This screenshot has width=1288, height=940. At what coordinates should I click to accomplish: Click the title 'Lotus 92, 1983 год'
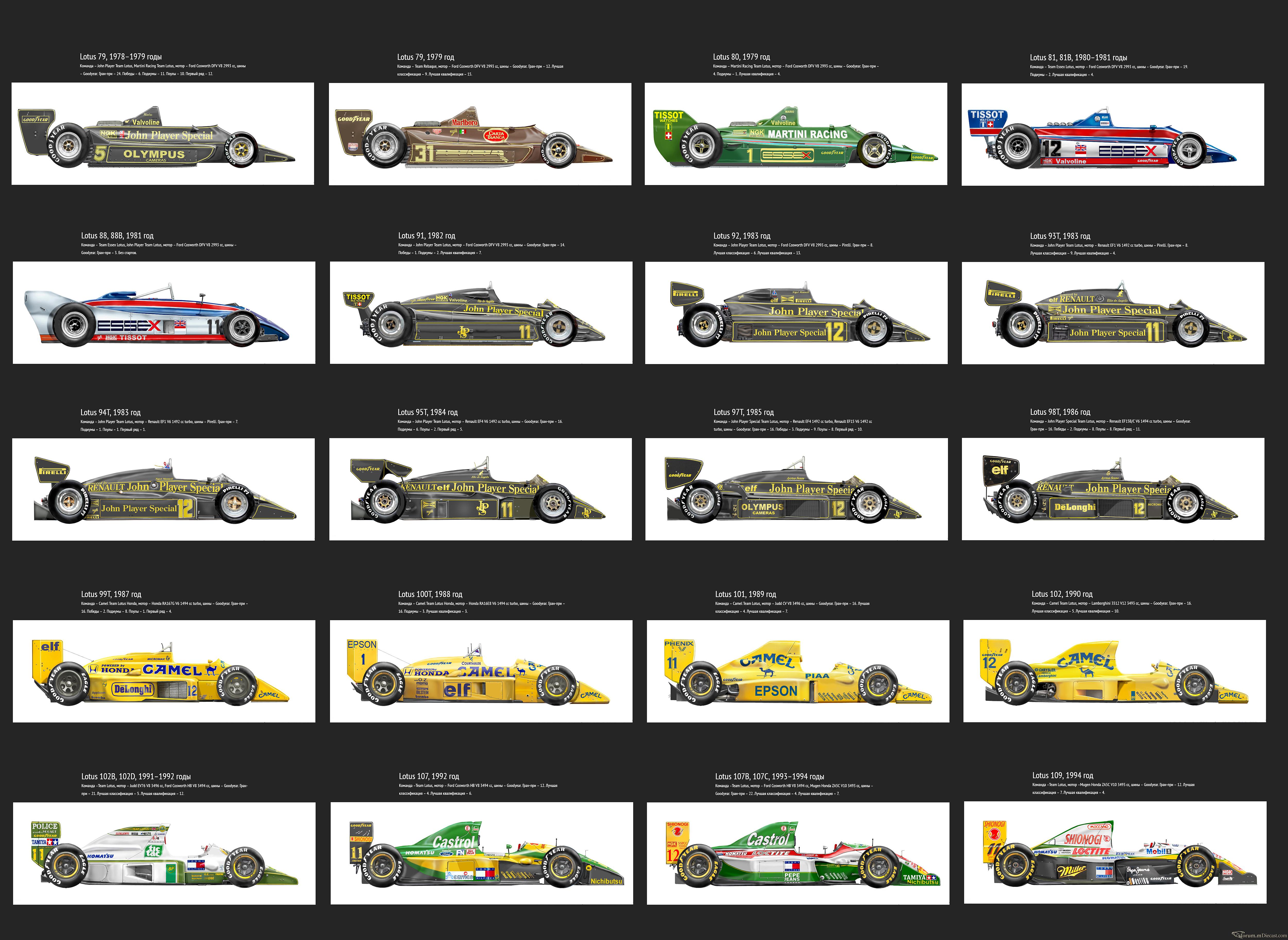pyautogui.click(x=742, y=236)
